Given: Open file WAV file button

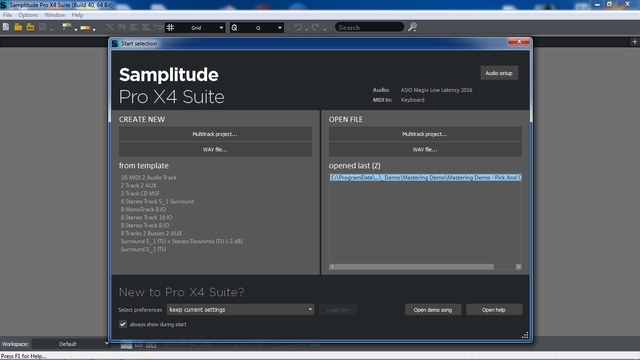Looking at the screenshot, I should click(x=425, y=149).
